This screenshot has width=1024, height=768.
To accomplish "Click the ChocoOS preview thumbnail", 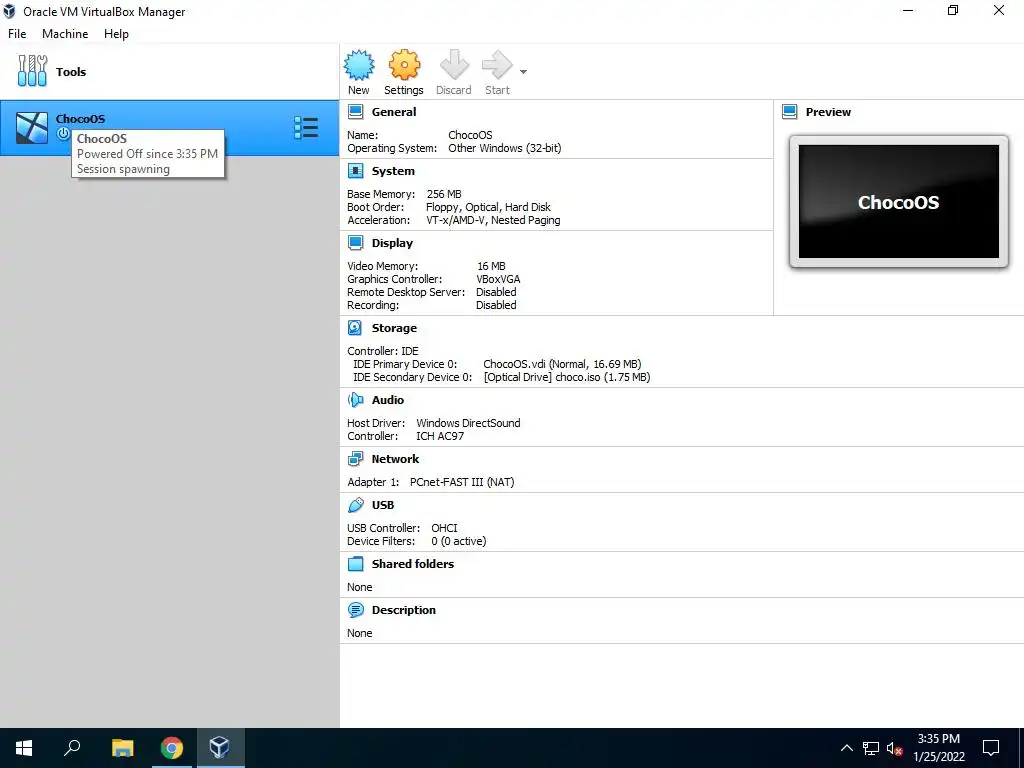I will [x=899, y=202].
